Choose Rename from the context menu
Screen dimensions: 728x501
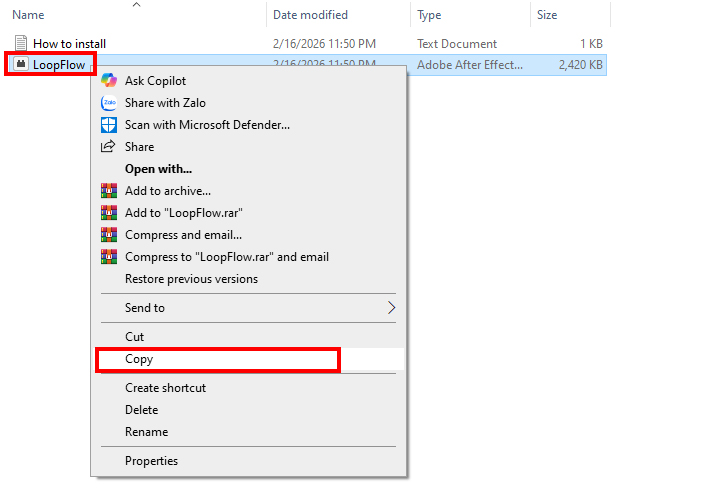click(146, 432)
